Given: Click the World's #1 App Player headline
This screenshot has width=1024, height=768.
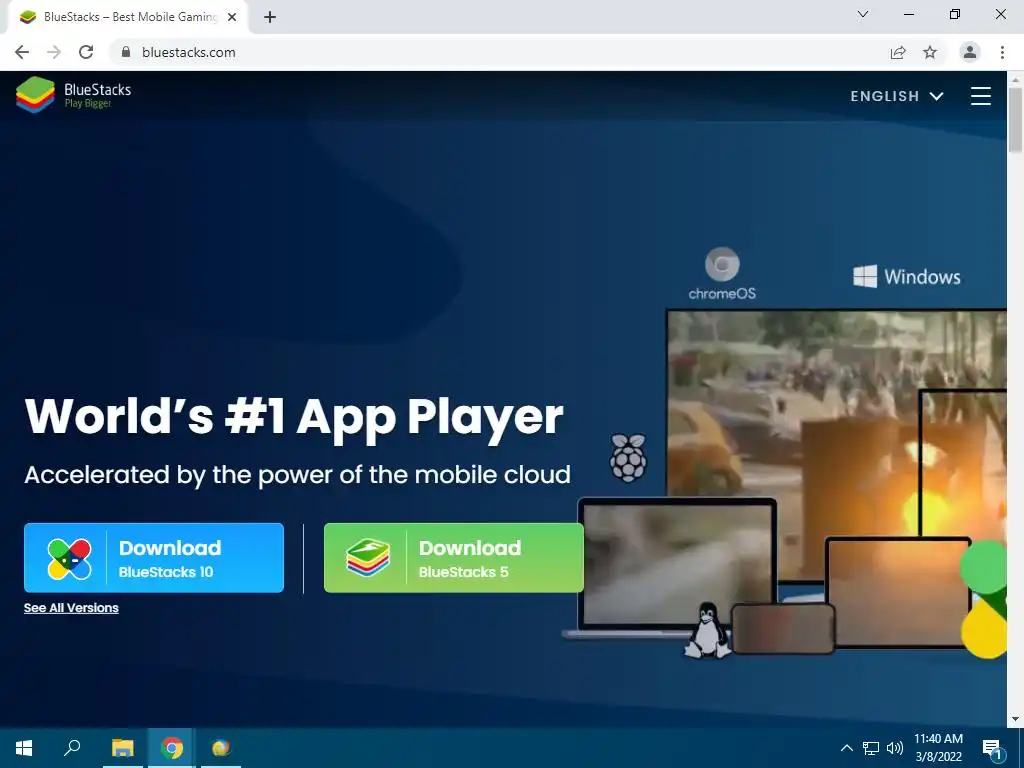Looking at the screenshot, I should [294, 417].
